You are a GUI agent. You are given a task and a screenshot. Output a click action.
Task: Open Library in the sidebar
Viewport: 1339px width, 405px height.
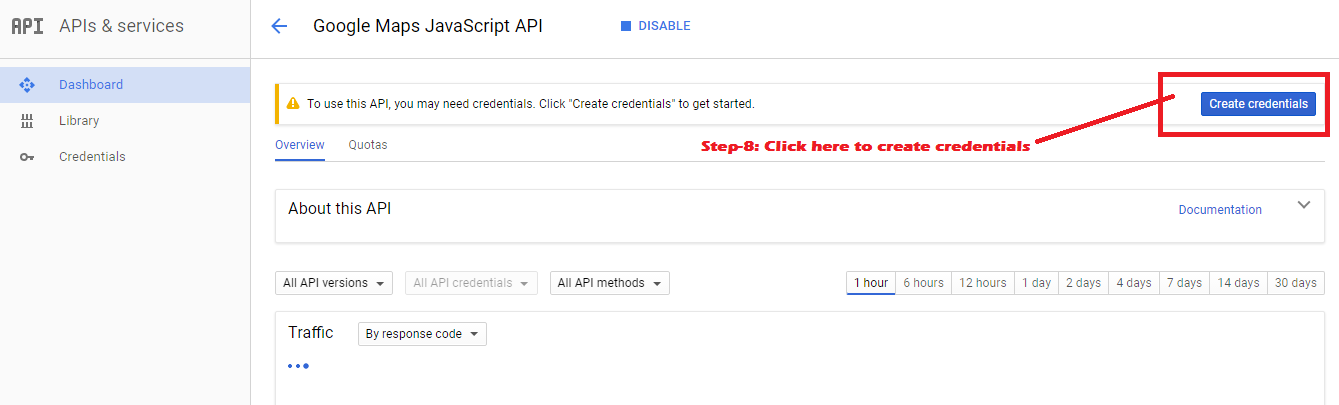(x=125, y=121)
